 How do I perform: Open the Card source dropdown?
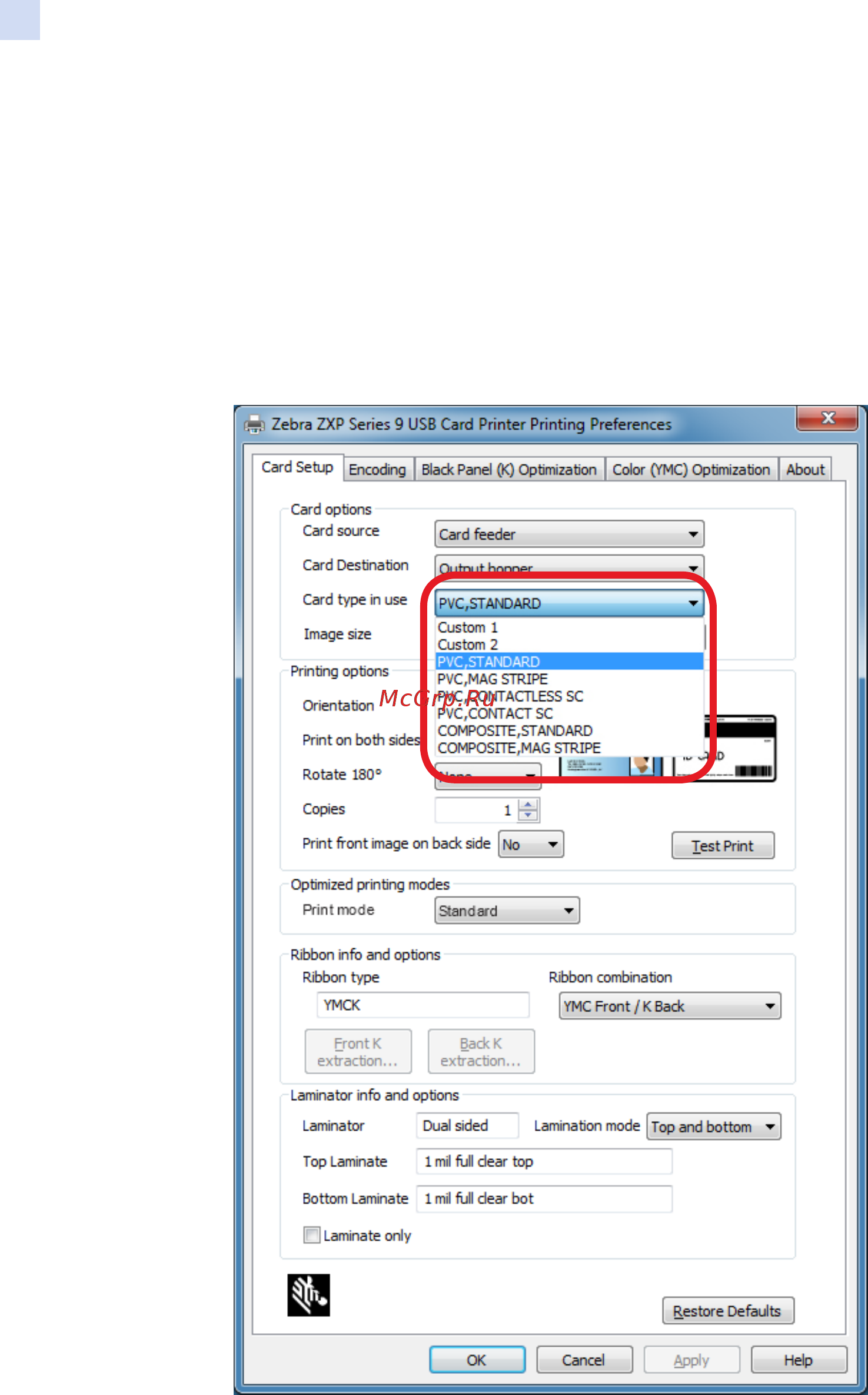pyautogui.click(x=569, y=534)
